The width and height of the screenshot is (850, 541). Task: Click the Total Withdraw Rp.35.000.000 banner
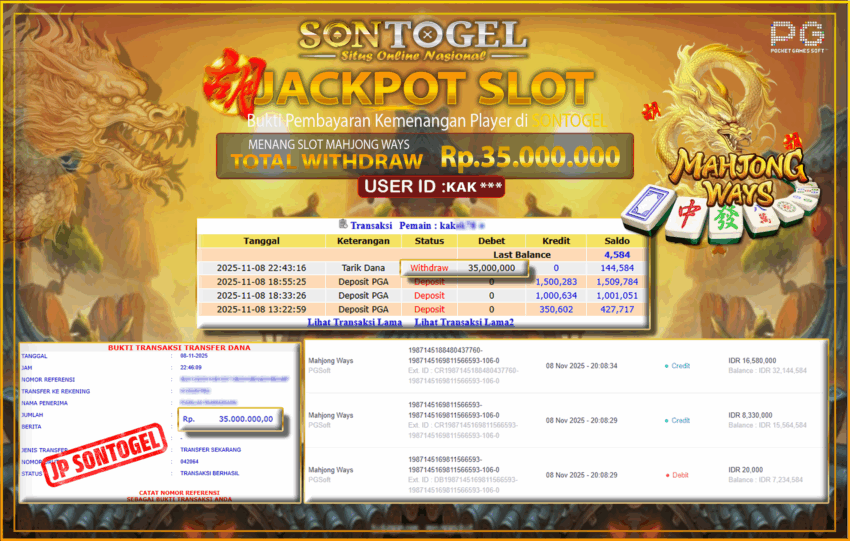[424, 156]
